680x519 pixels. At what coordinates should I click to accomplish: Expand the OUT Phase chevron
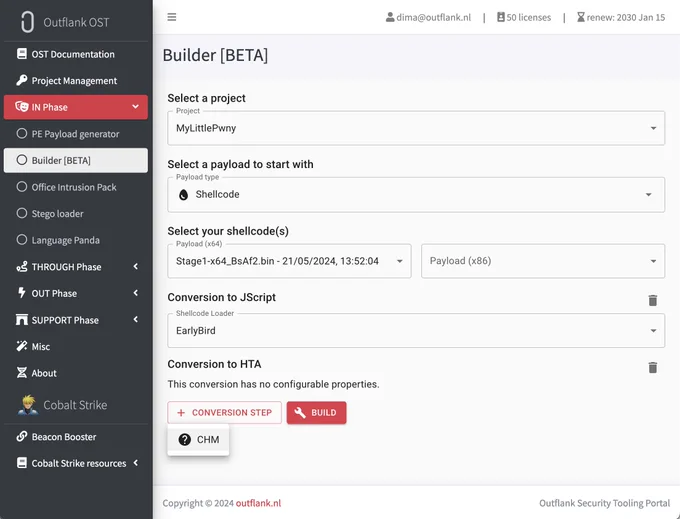(136, 293)
